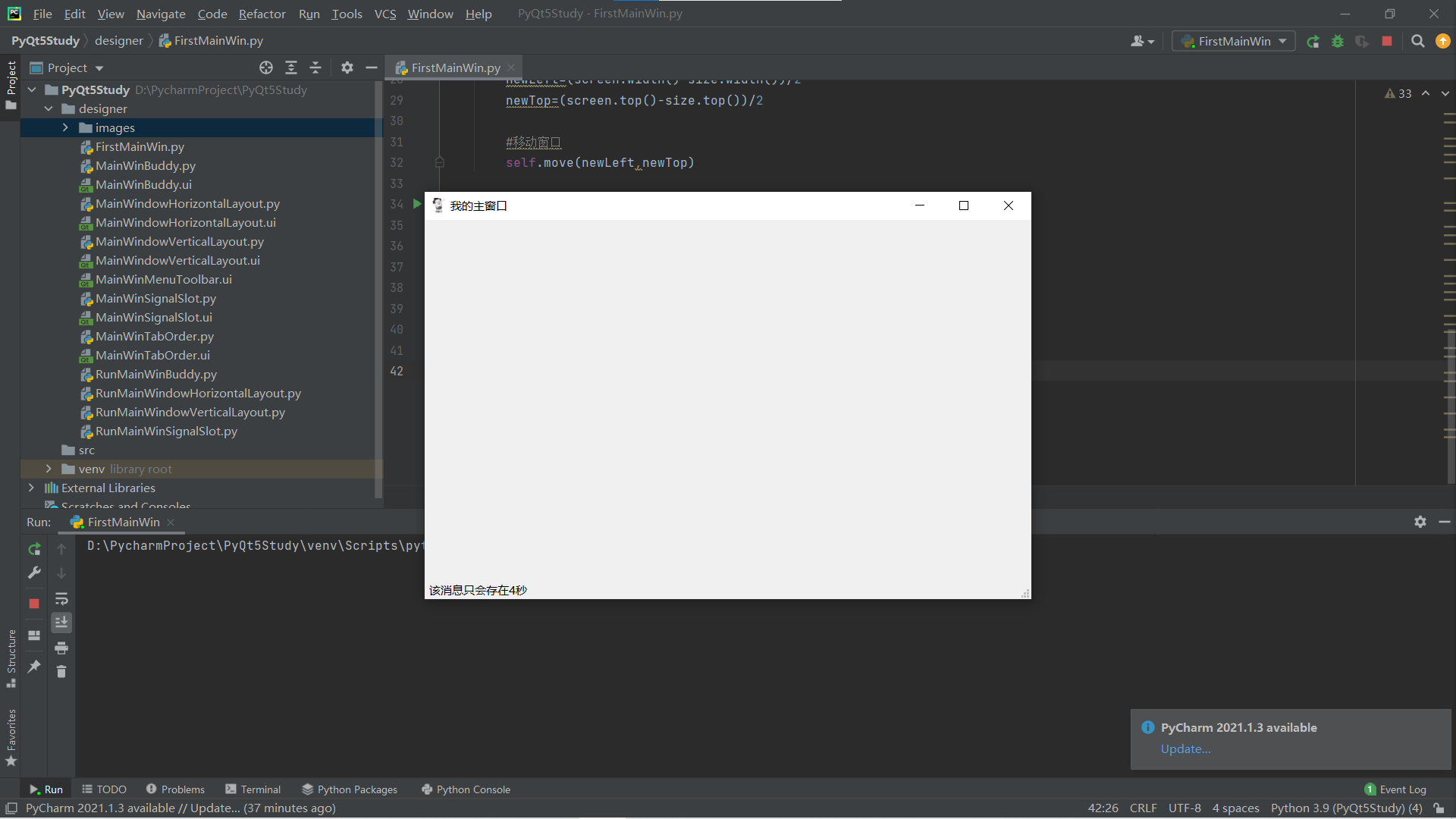
Task: Rerun program in Run tool window
Action: (34, 549)
